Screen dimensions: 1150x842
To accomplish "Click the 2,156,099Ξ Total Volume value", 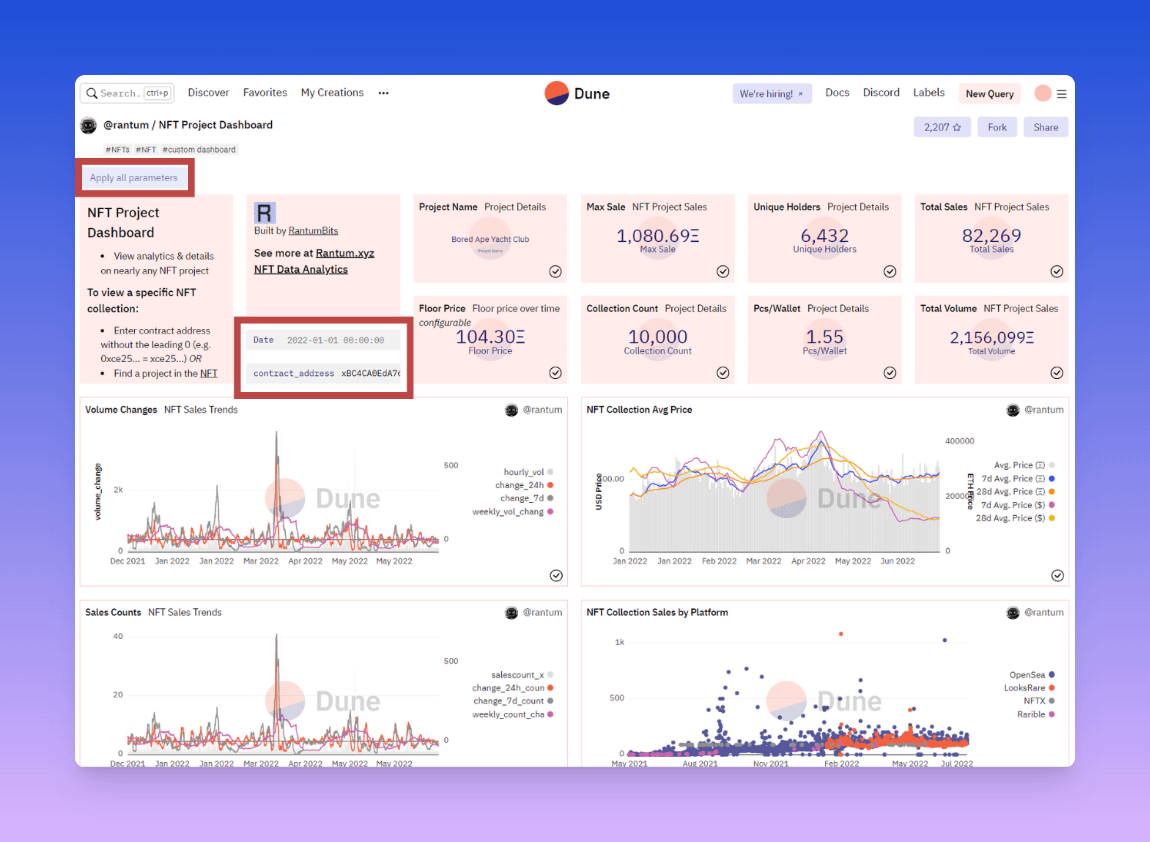I will coord(992,337).
